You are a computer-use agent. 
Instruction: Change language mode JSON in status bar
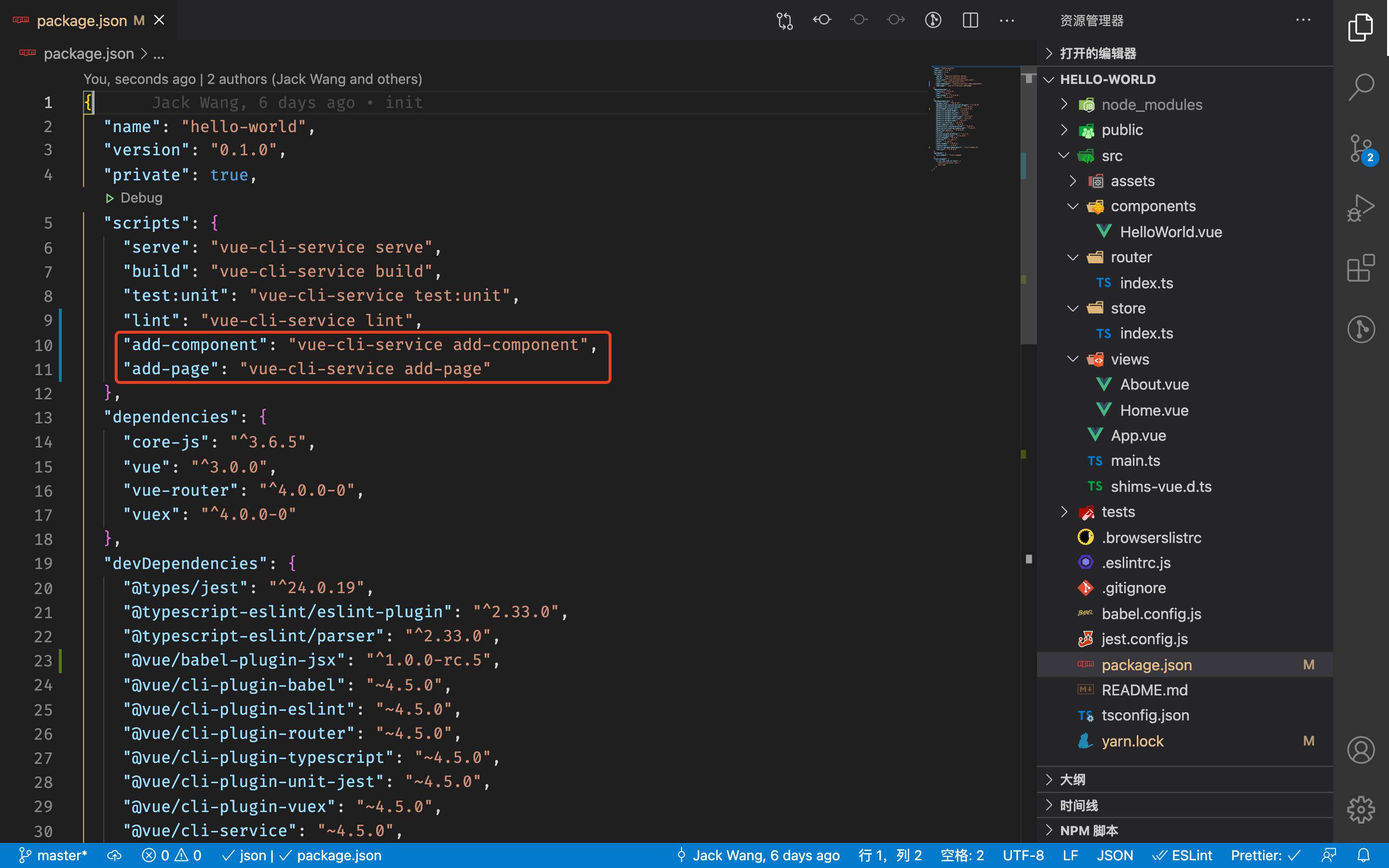(x=1115, y=855)
